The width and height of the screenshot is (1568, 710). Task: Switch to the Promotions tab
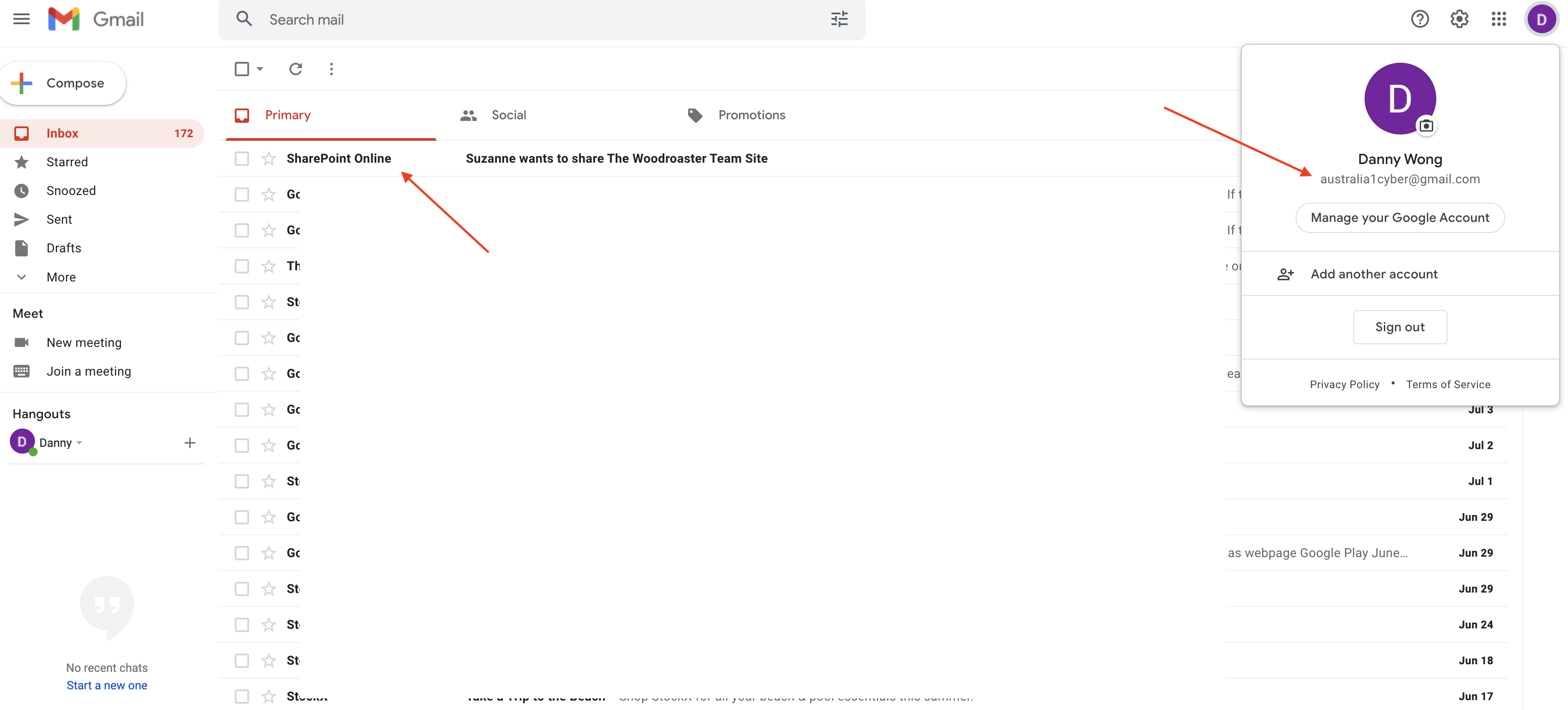[751, 115]
